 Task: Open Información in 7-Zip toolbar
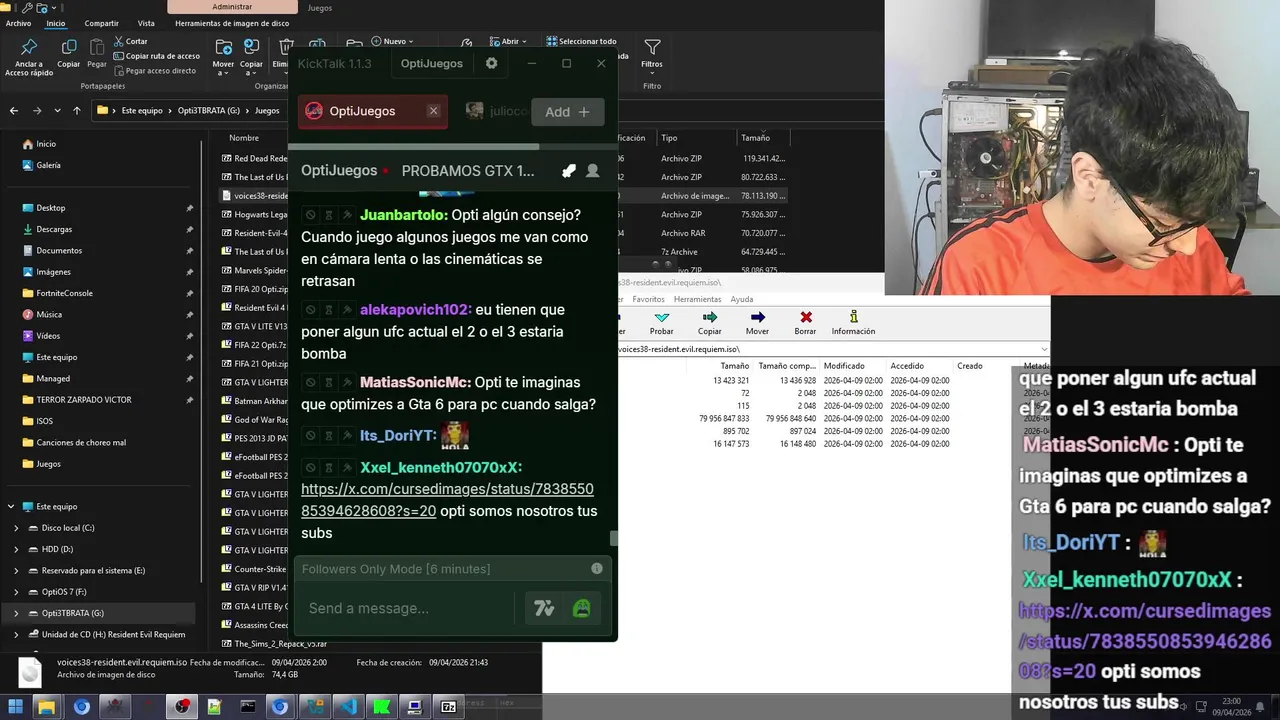click(x=853, y=322)
